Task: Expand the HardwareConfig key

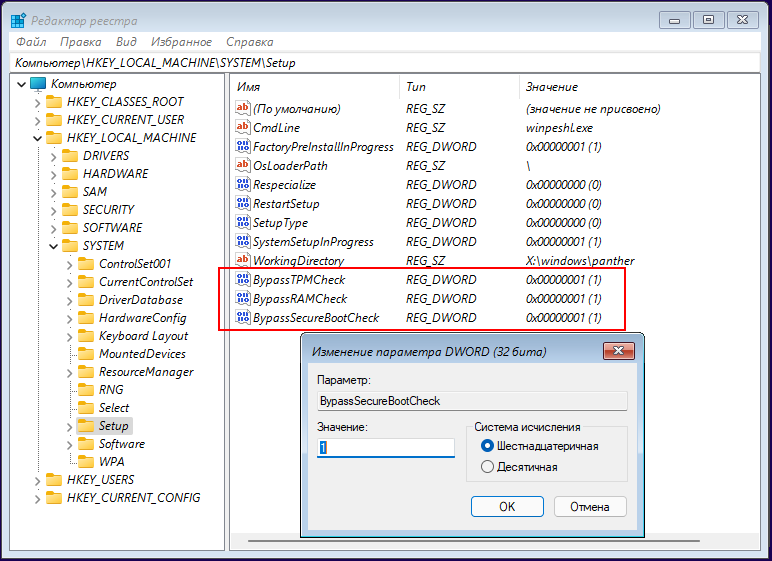Action: tap(69, 319)
